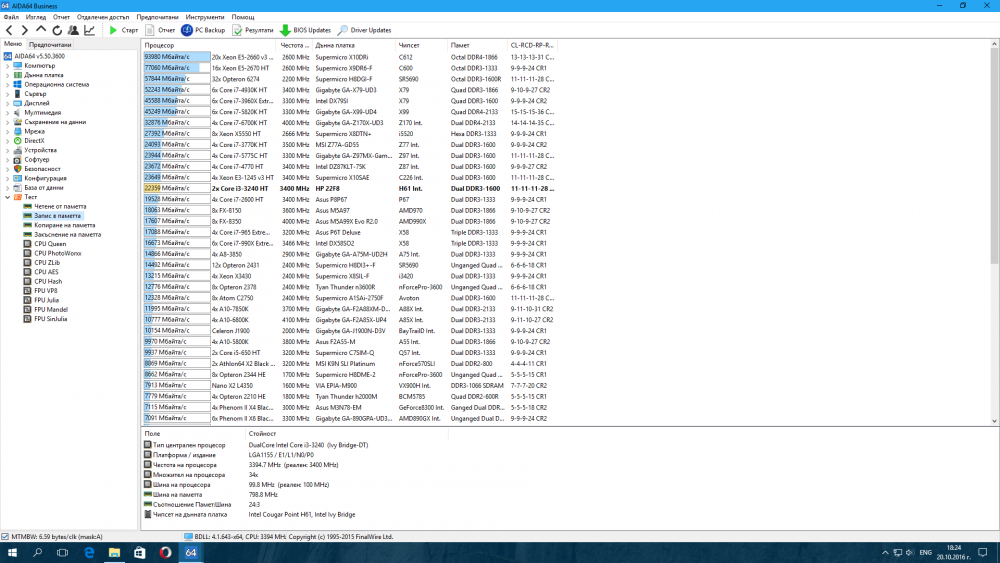This screenshot has height=563, width=1000.
Task: Expand the Сървър tree node
Action: pyautogui.click(x=8, y=94)
